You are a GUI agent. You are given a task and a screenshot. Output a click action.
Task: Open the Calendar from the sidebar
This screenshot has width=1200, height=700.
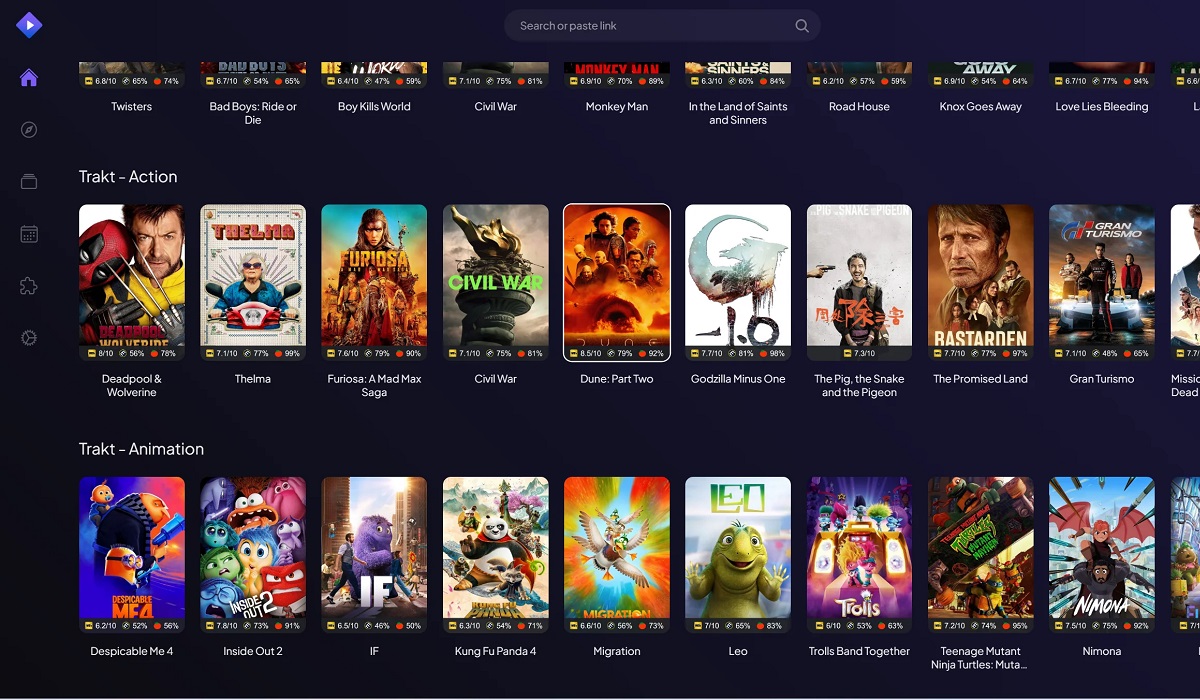click(29, 233)
